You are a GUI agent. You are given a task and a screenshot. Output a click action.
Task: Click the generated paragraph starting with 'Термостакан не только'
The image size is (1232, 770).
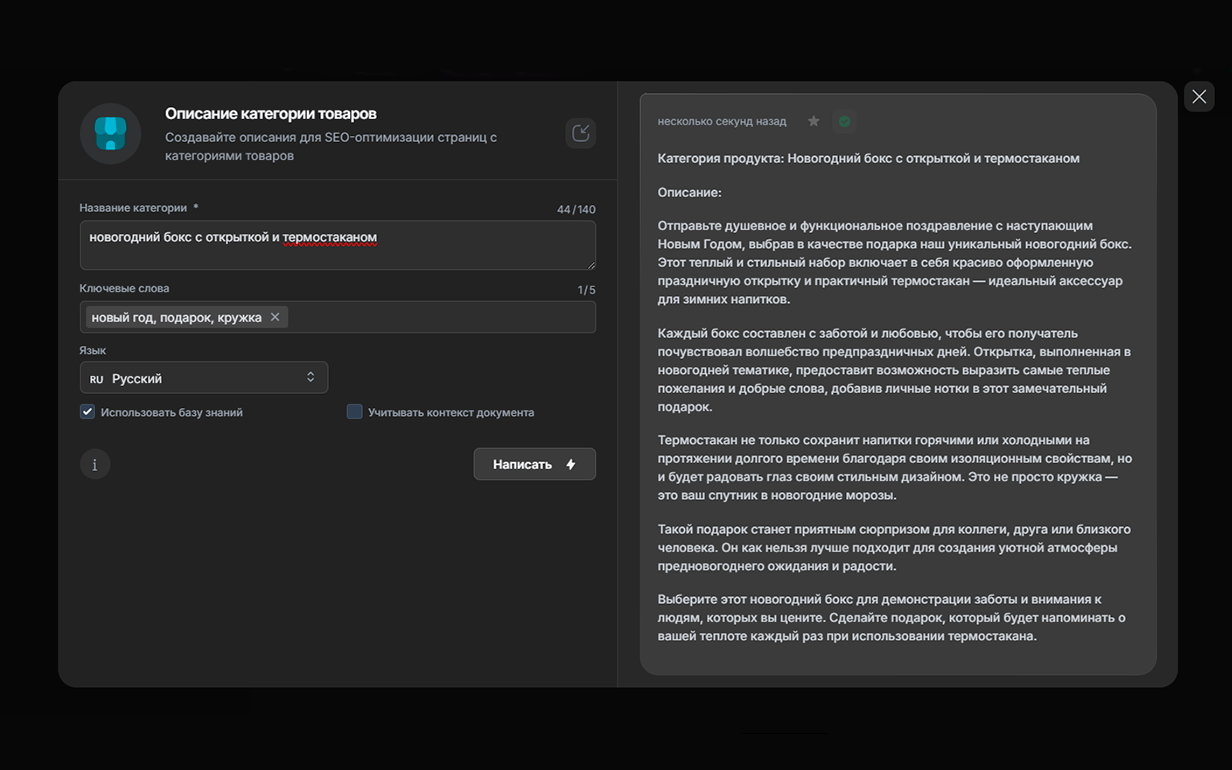[895, 467]
